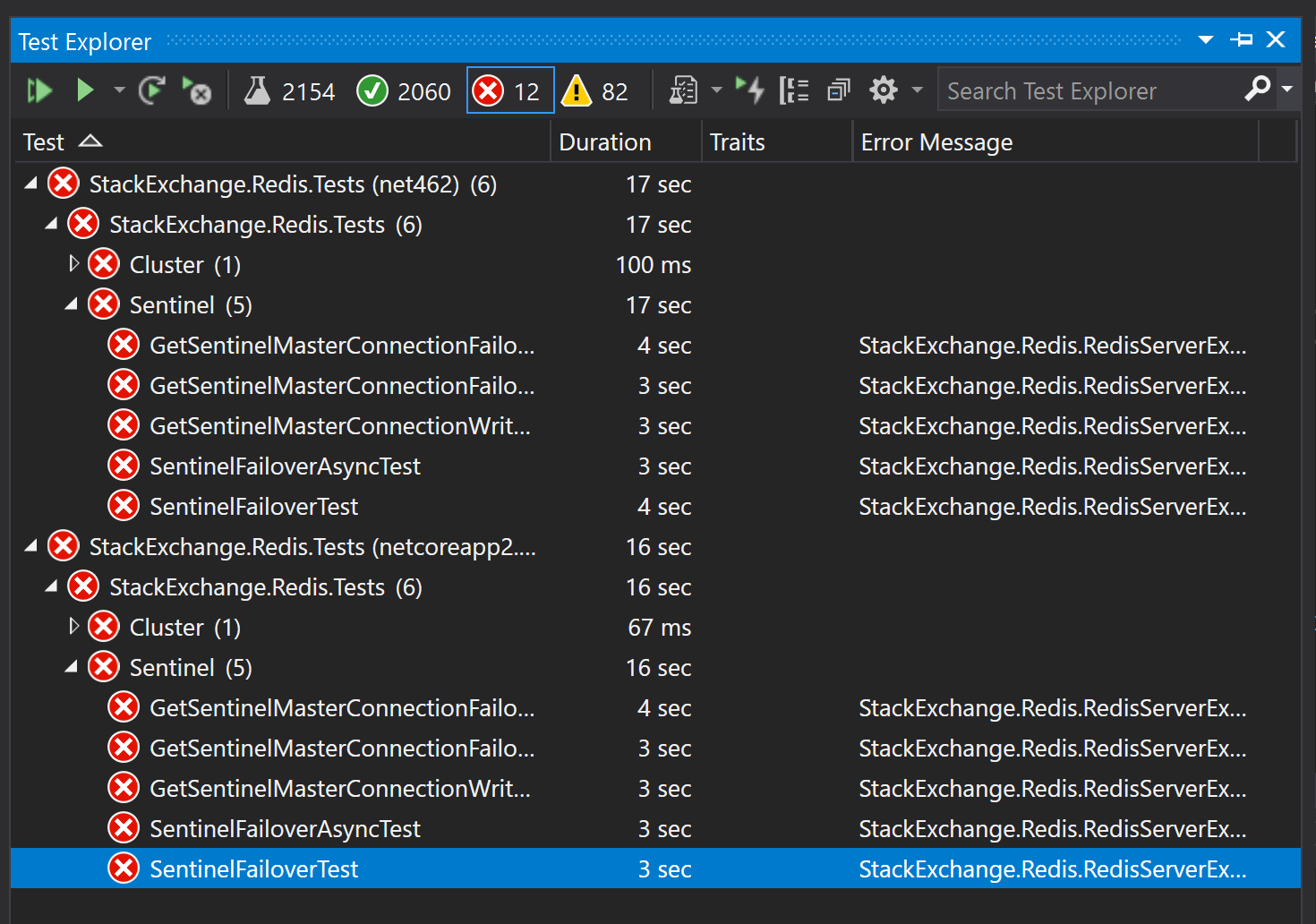
Task: Select the StackExchange.Redis.Tests (net462) (6) row
Action: pos(655,184)
